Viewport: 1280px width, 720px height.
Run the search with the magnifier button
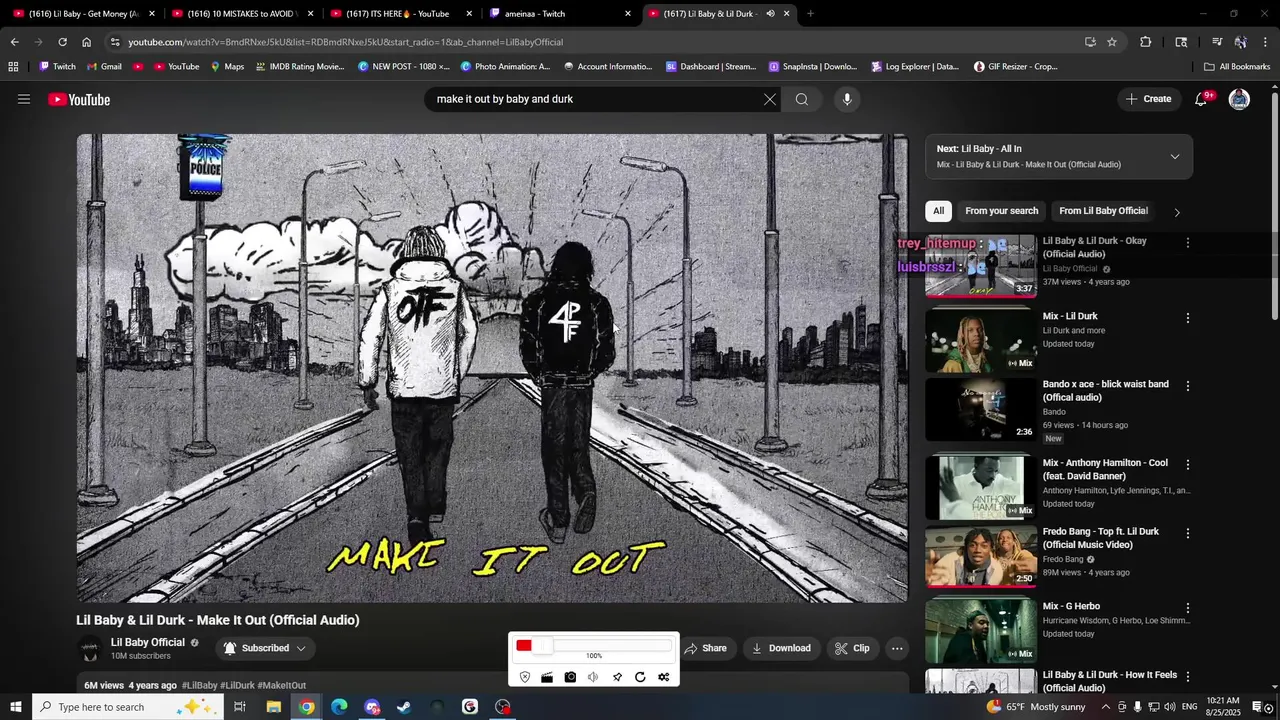(x=802, y=99)
